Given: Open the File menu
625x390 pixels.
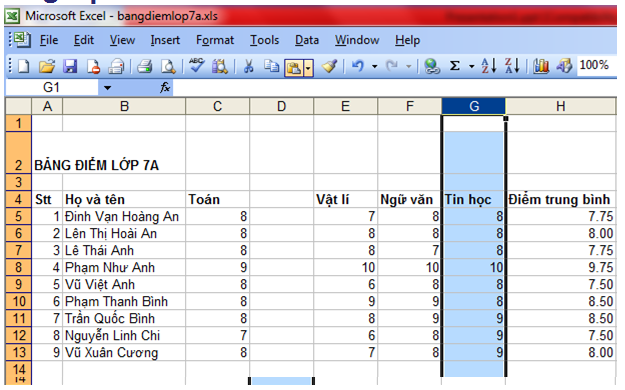Looking at the screenshot, I should [x=49, y=40].
